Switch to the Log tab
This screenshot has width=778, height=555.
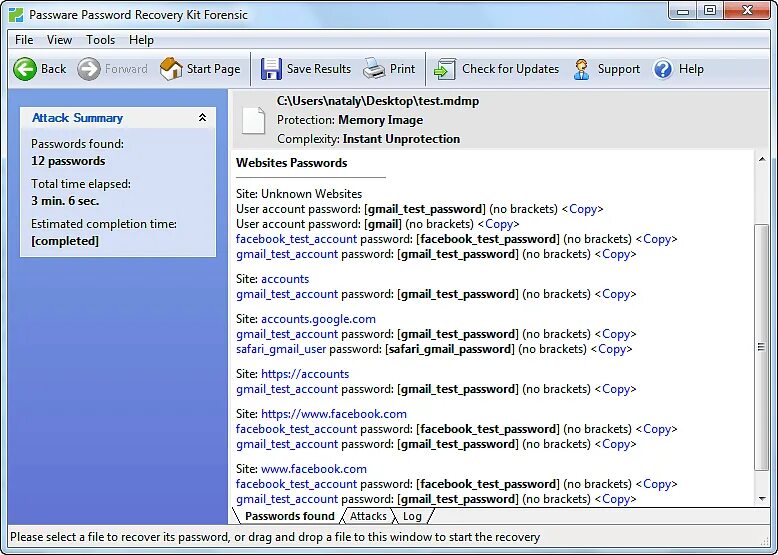point(412,516)
